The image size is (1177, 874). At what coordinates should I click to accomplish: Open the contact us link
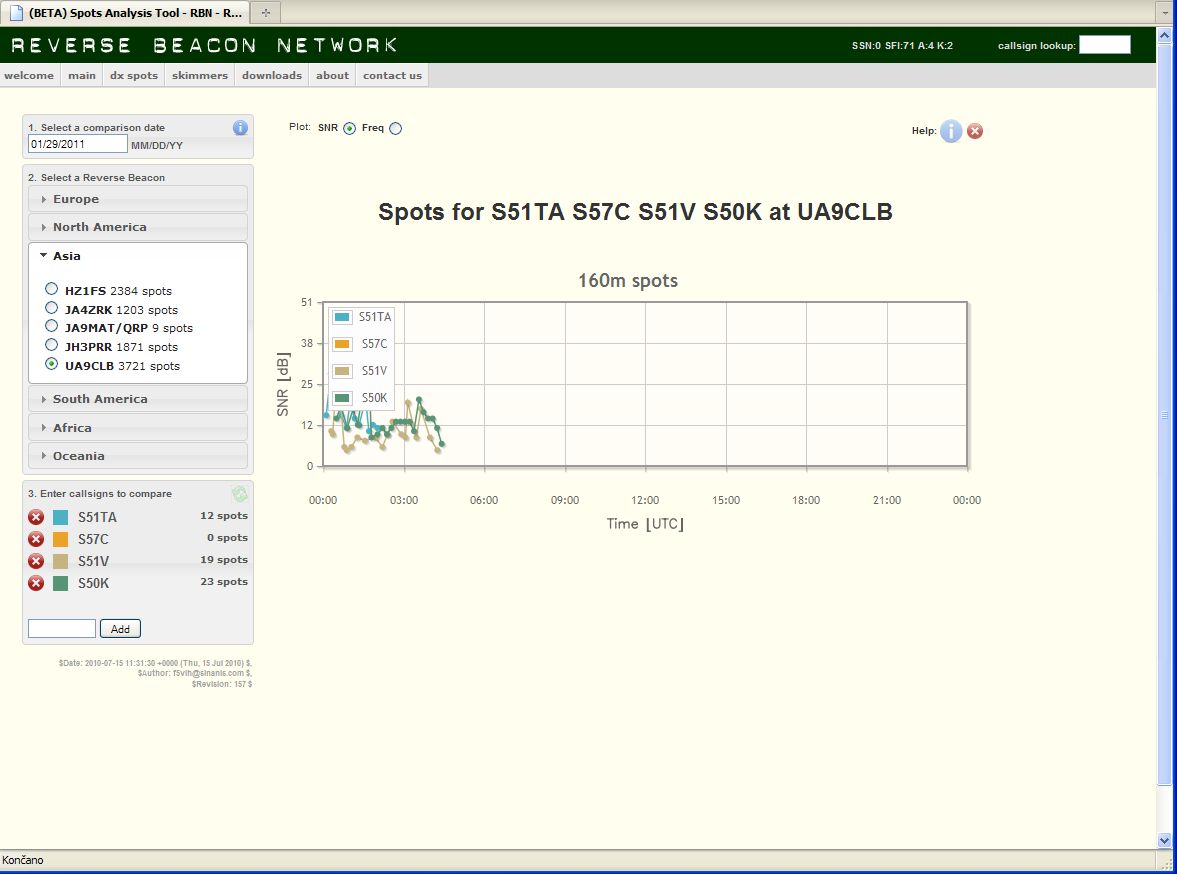(x=392, y=75)
